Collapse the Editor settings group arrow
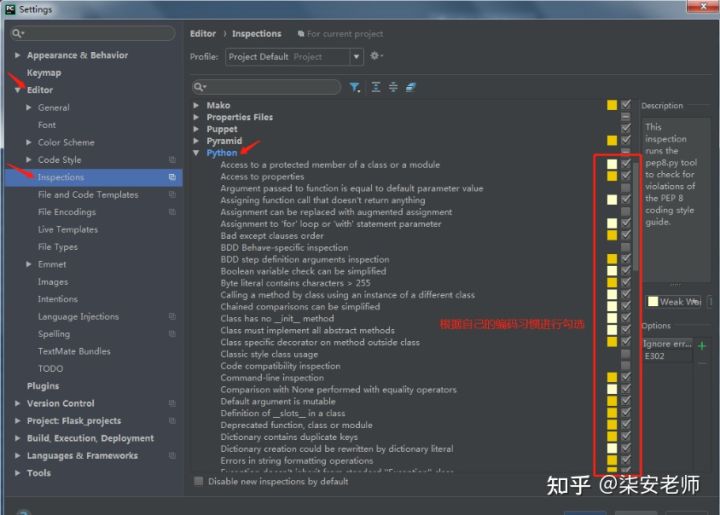Screen dimensions: 720x515 (17, 90)
